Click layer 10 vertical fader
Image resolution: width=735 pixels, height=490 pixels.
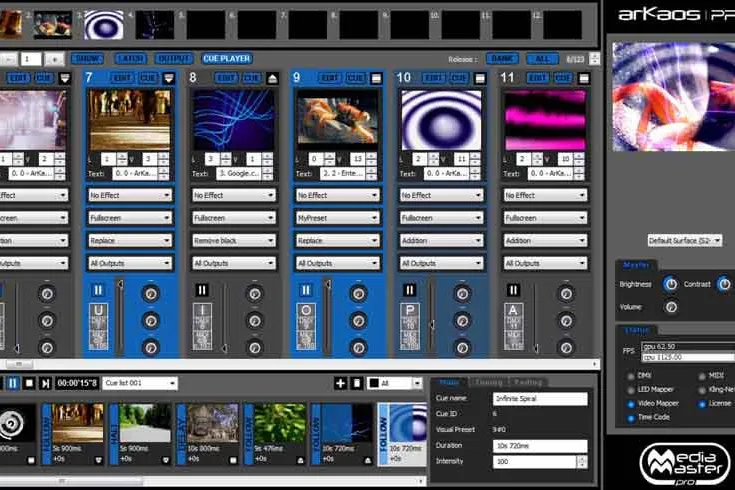[x=432, y=317]
